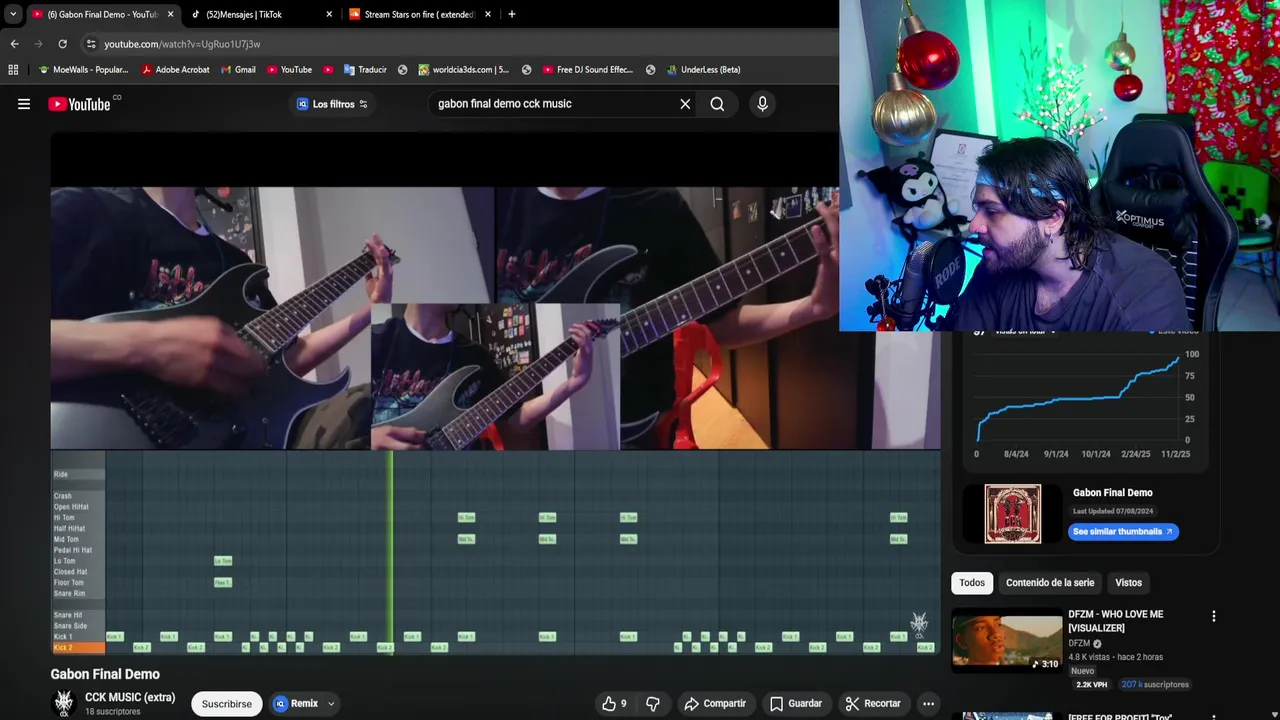Clear the search box with X

685,104
